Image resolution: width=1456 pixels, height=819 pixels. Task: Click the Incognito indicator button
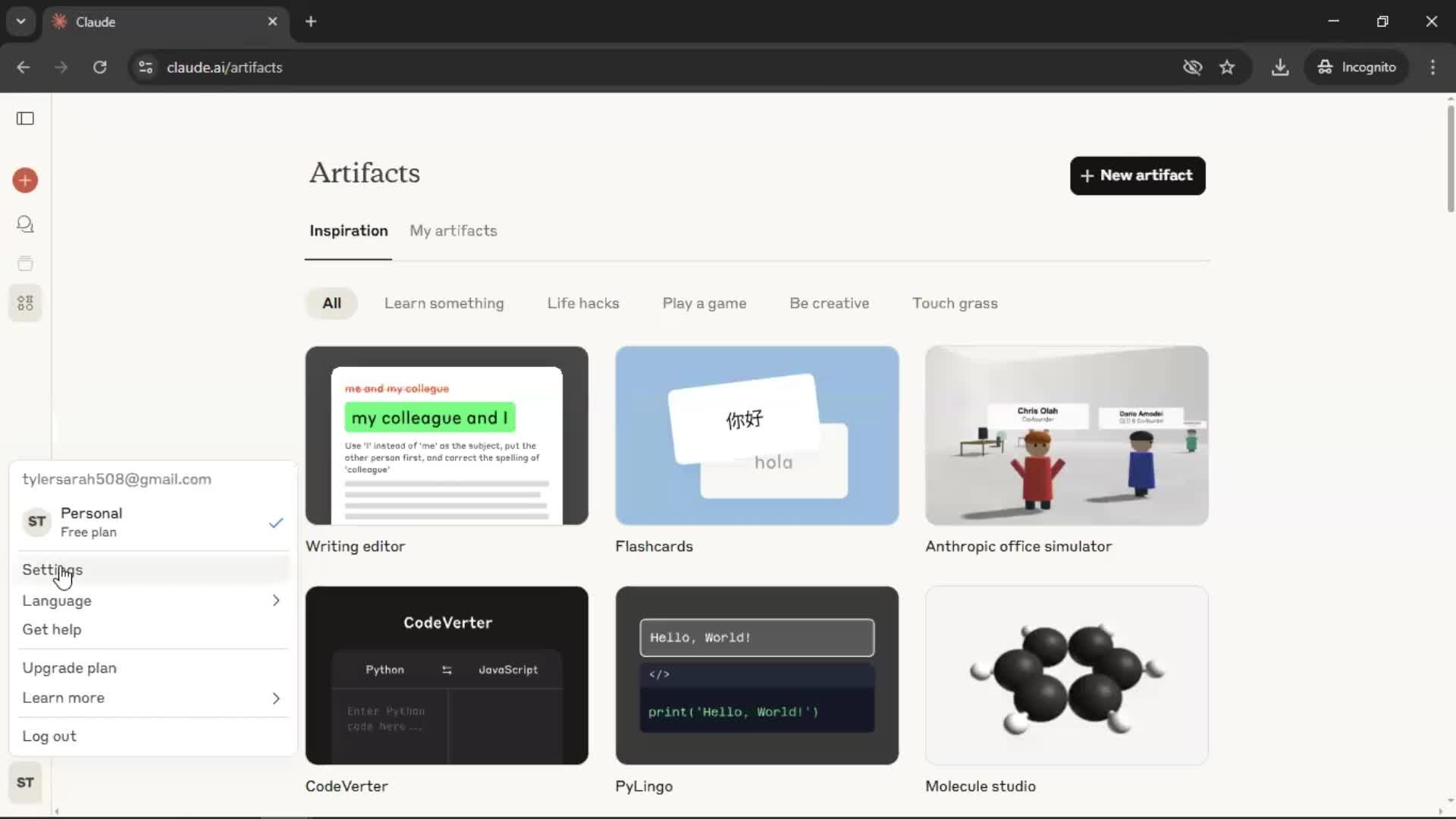(x=1357, y=67)
